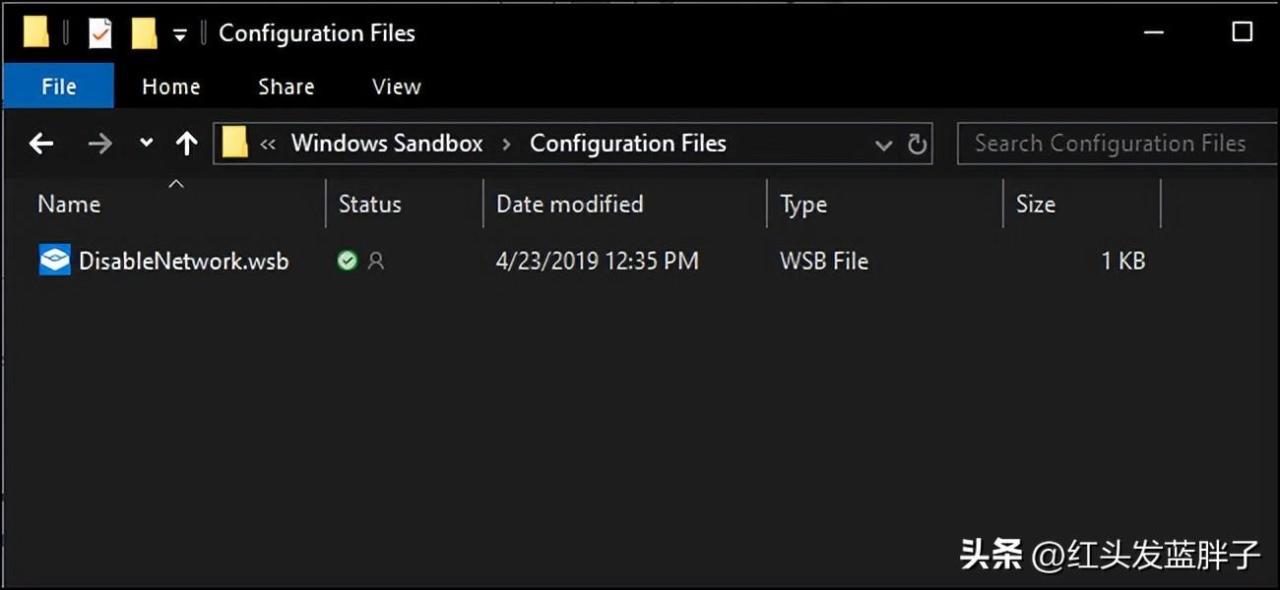Open the recent locations dropdown beside Forward arrow
The width and height of the screenshot is (1280, 590).
145,143
